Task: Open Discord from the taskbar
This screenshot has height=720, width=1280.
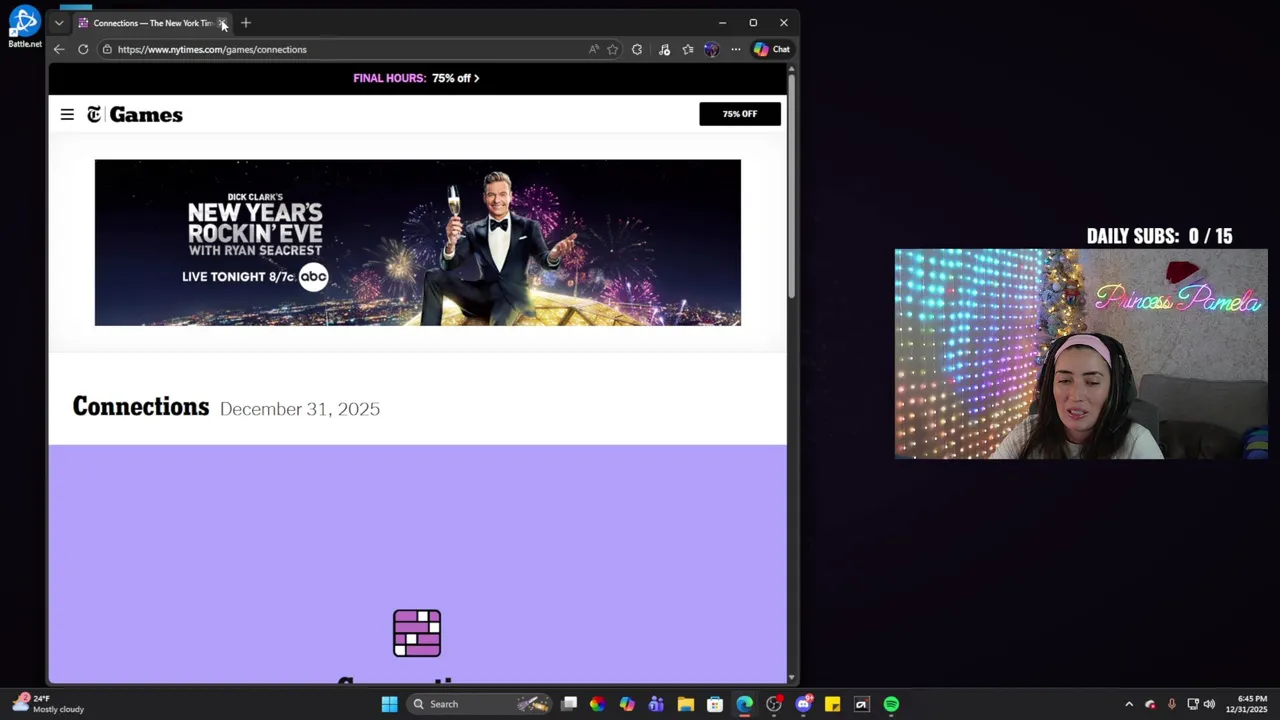Action: tap(803, 704)
